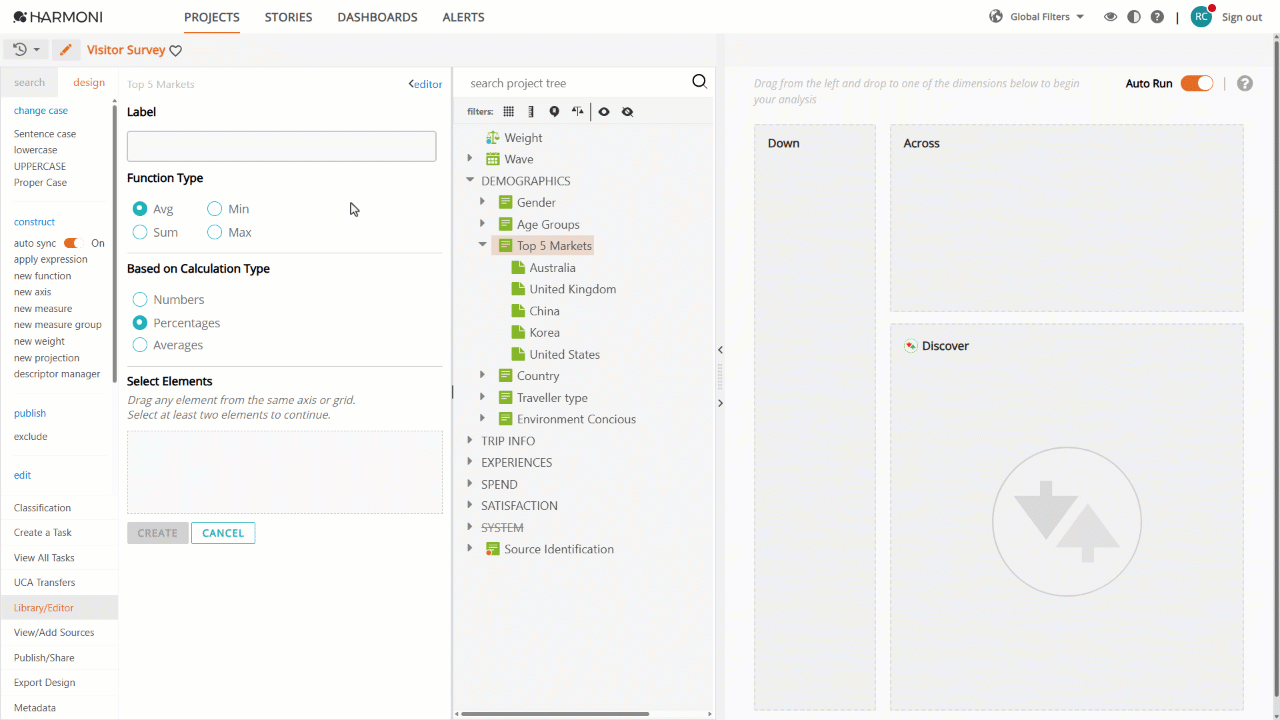This screenshot has width=1280, height=720.
Task: Click the tree horizontal scrollbar
Action: [555, 714]
